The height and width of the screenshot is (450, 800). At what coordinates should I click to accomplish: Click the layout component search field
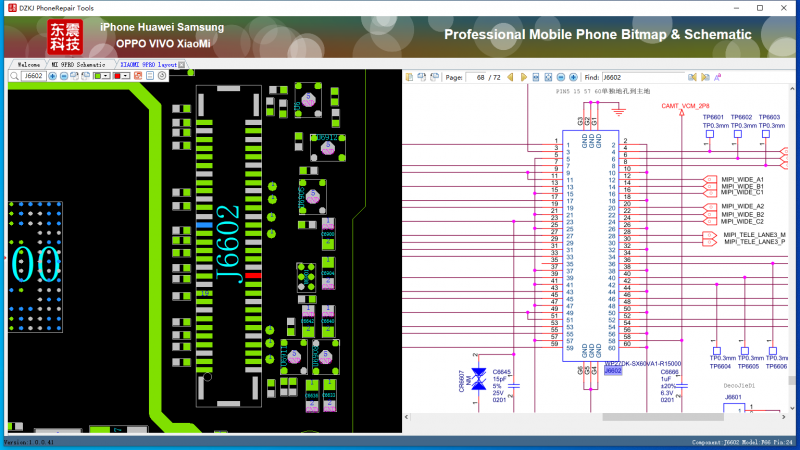[x=34, y=76]
